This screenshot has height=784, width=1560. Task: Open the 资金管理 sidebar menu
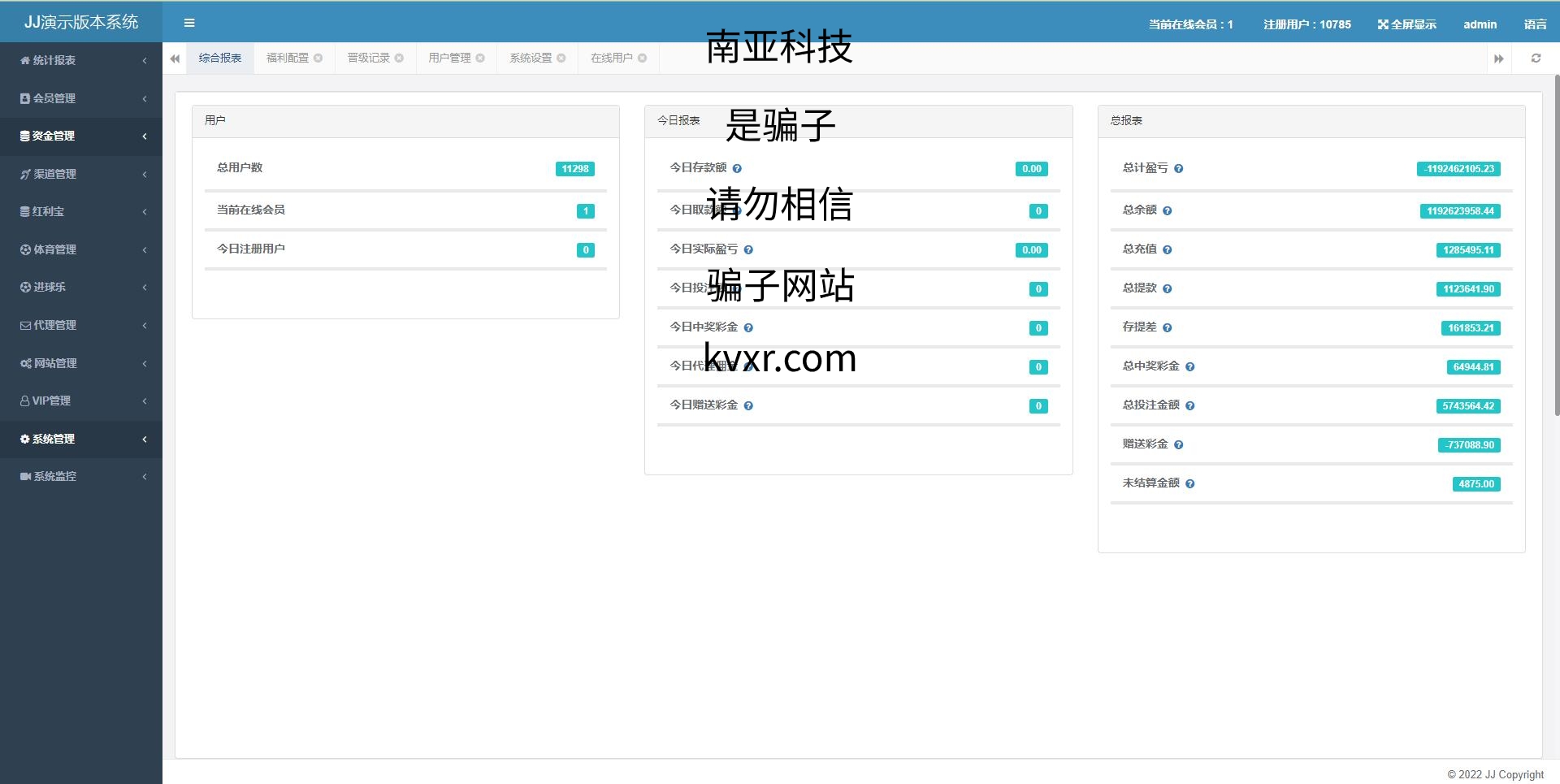81,136
